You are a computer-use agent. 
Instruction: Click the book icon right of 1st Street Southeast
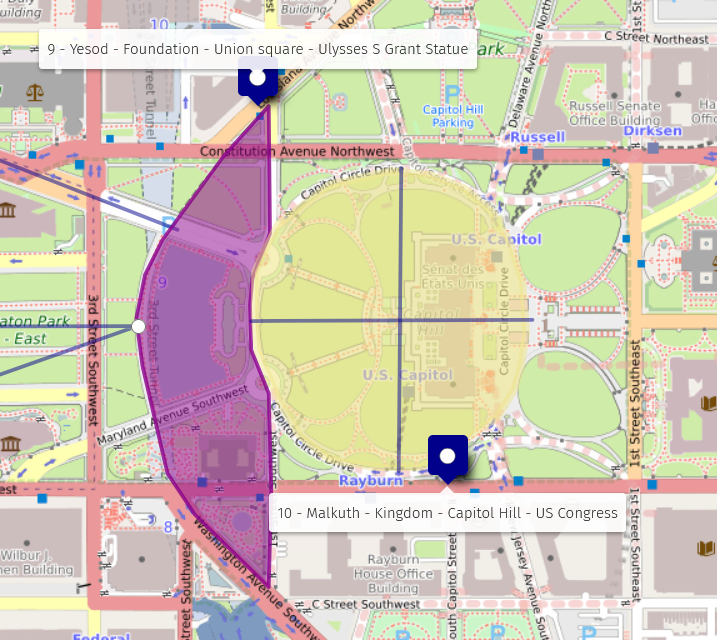coord(708,403)
